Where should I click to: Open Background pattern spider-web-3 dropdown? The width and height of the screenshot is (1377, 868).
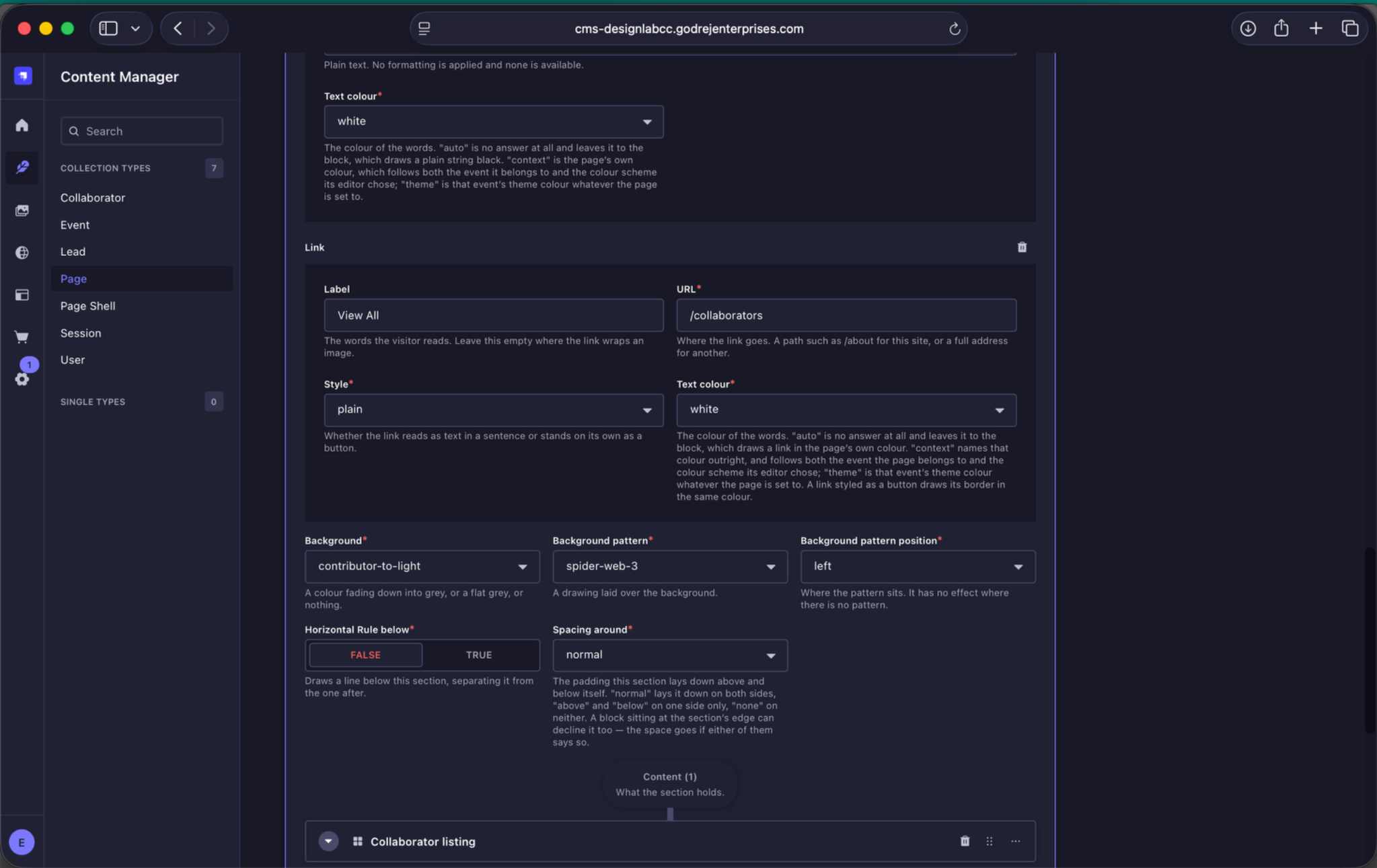tap(670, 567)
